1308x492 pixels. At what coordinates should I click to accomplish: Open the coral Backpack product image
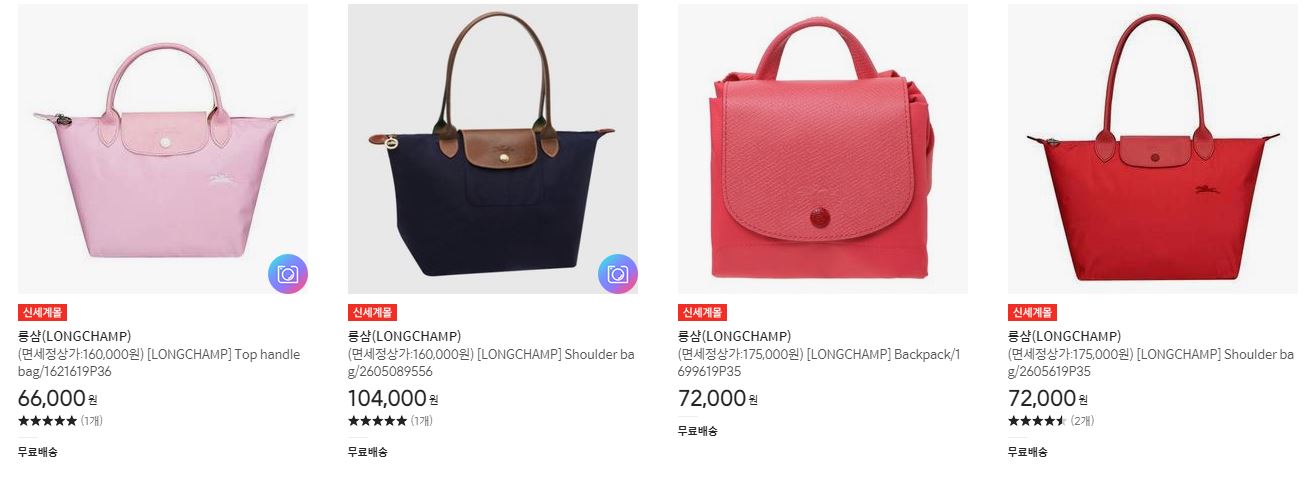pos(823,149)
